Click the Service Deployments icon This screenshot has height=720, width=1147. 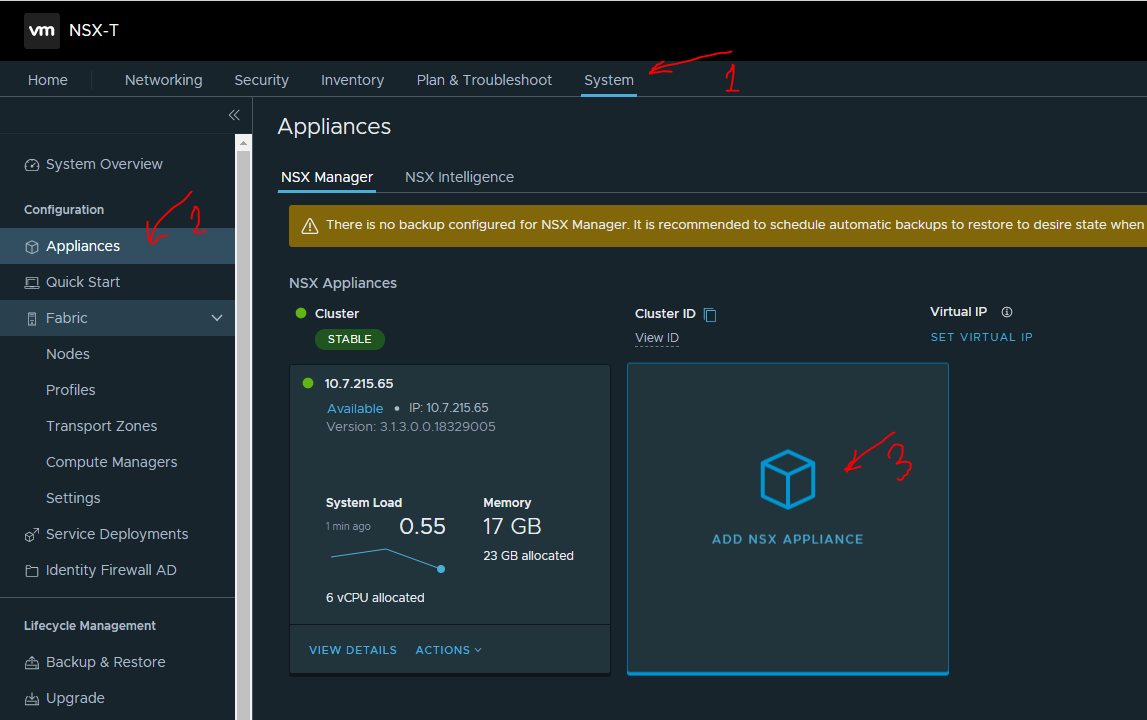pos(31,535)
